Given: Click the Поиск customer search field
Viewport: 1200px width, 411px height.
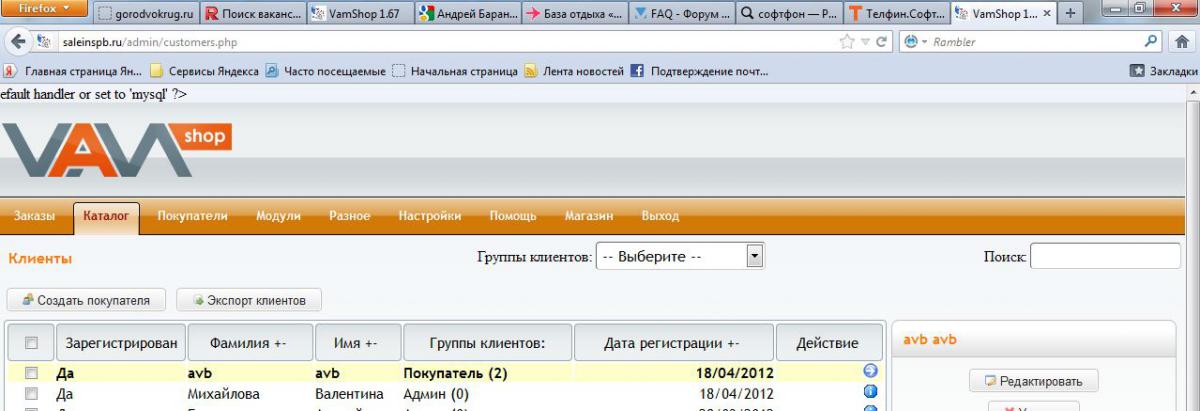Looking at the screenshot, I should (x=1105, y=257).
